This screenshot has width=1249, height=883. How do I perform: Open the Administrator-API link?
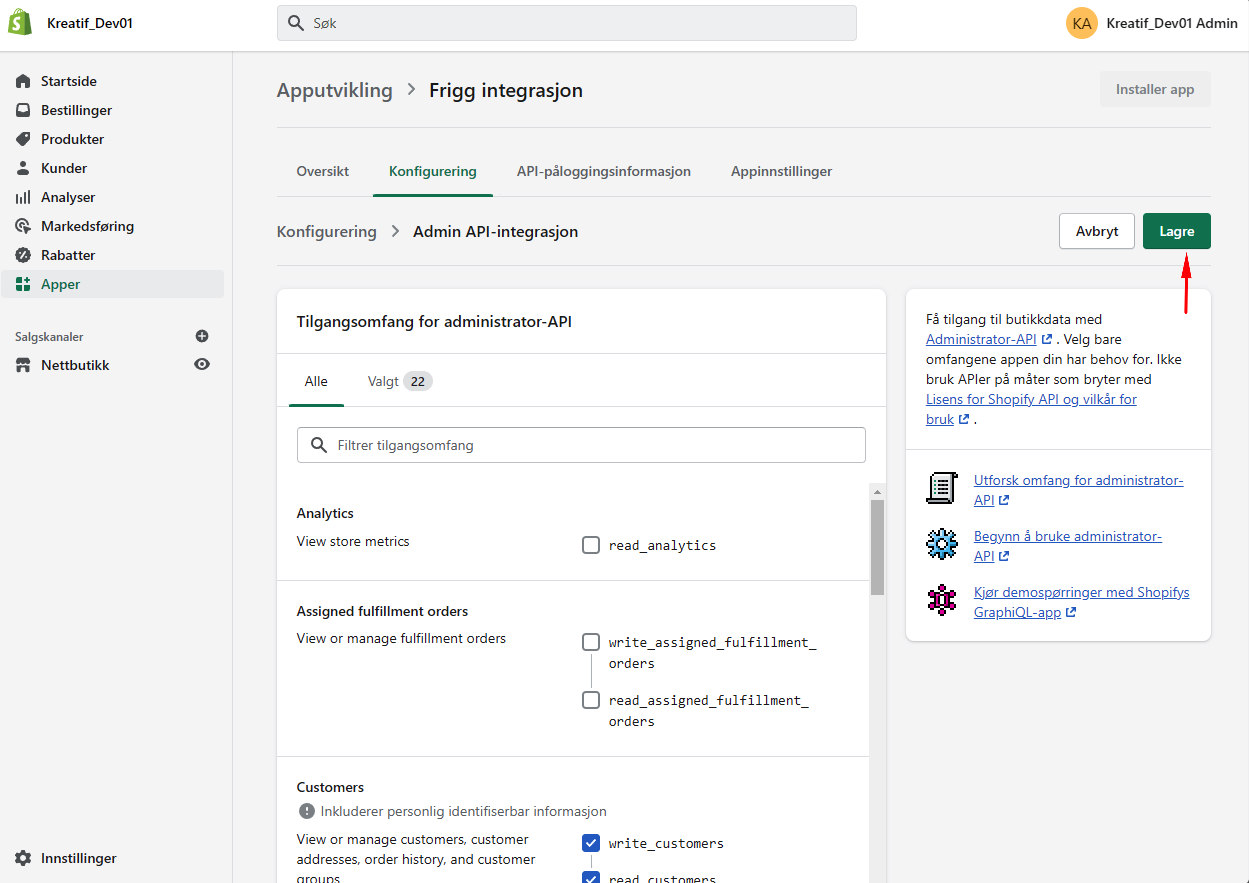point(981,340)
